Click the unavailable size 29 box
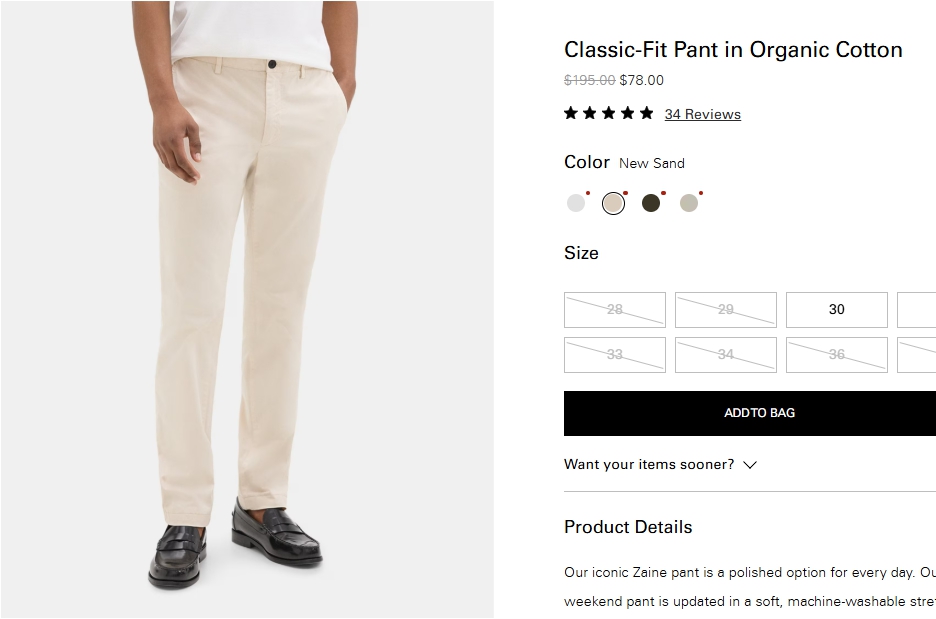936x619 pixels. coord(726,310)
